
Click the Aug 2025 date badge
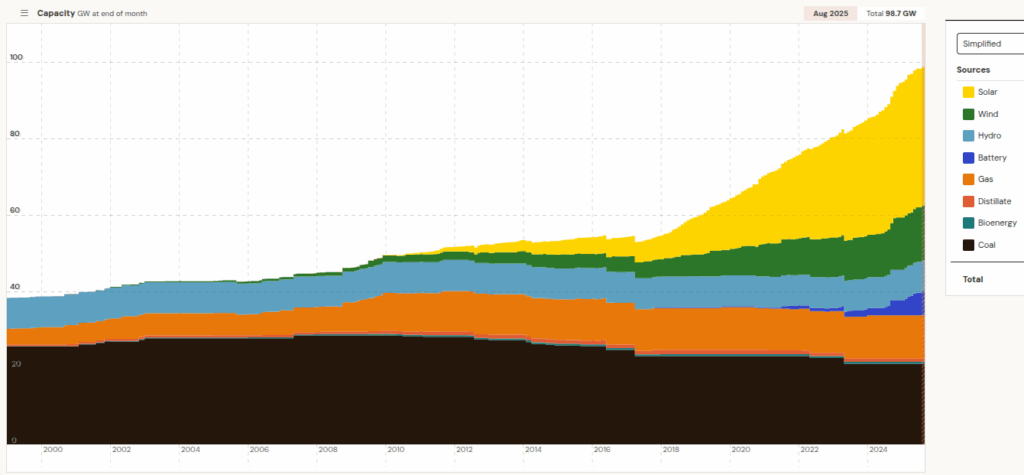point(830,13)
